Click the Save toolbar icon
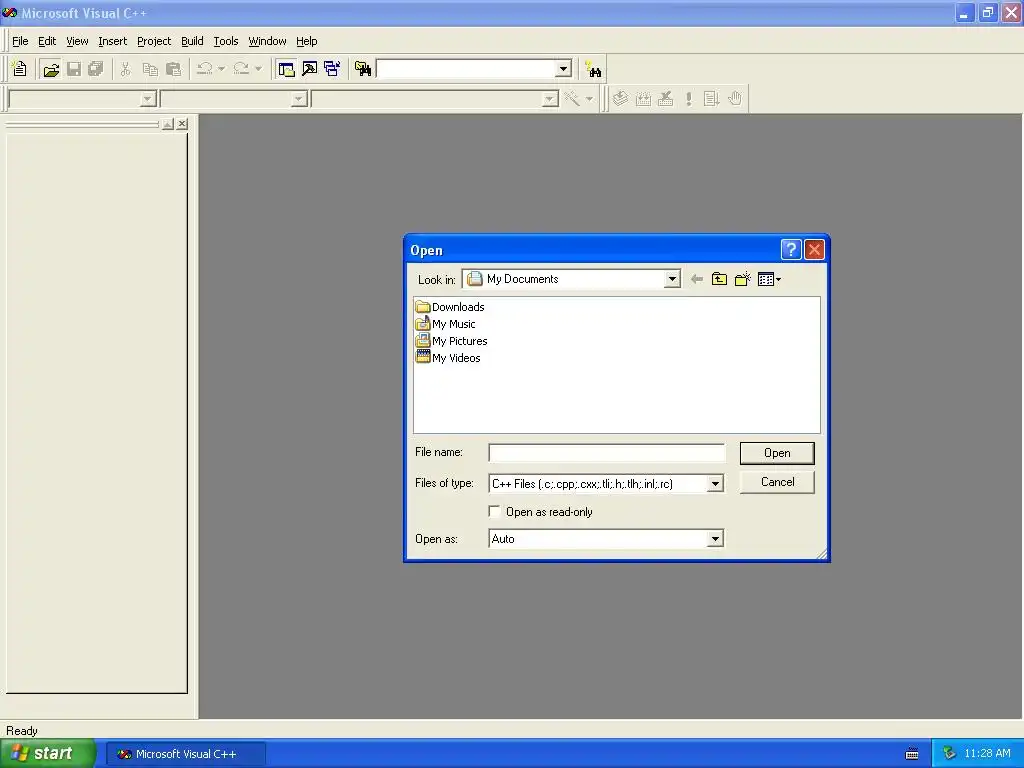The width and height of the screenshot is (1024, 768). 74,69
